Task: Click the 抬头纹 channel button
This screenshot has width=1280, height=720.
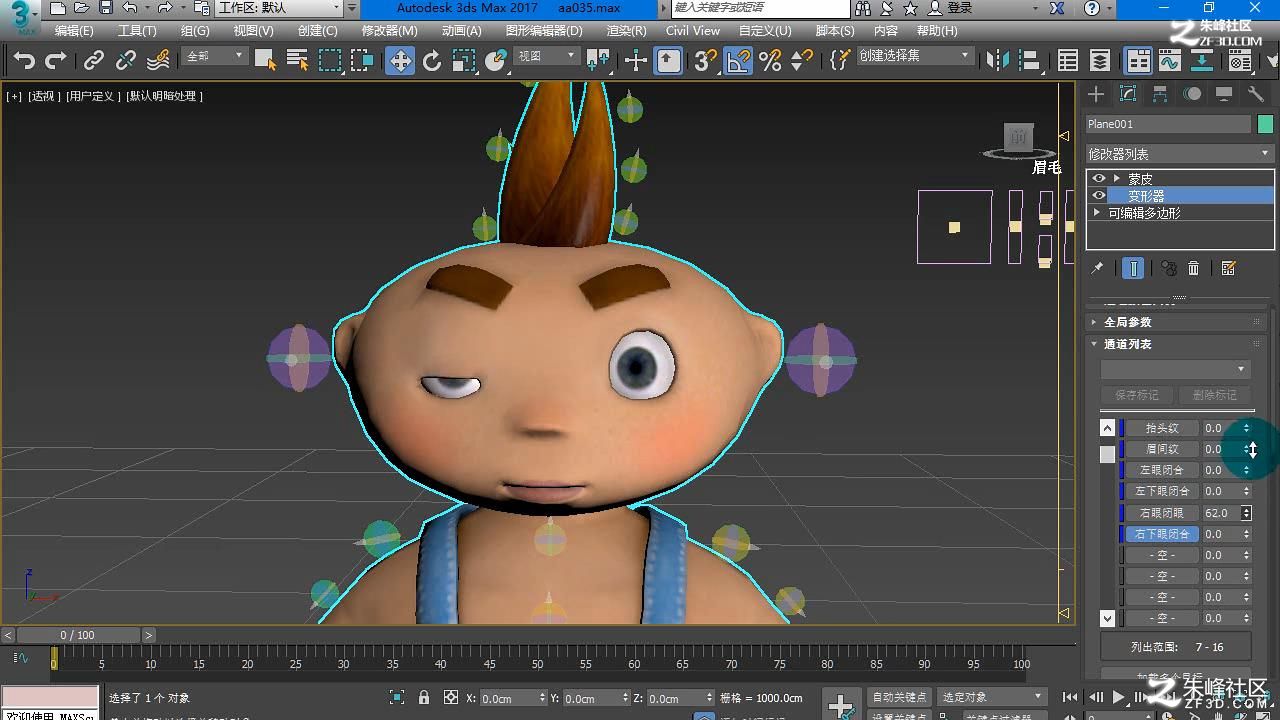Action: [x=1162, y=428]
